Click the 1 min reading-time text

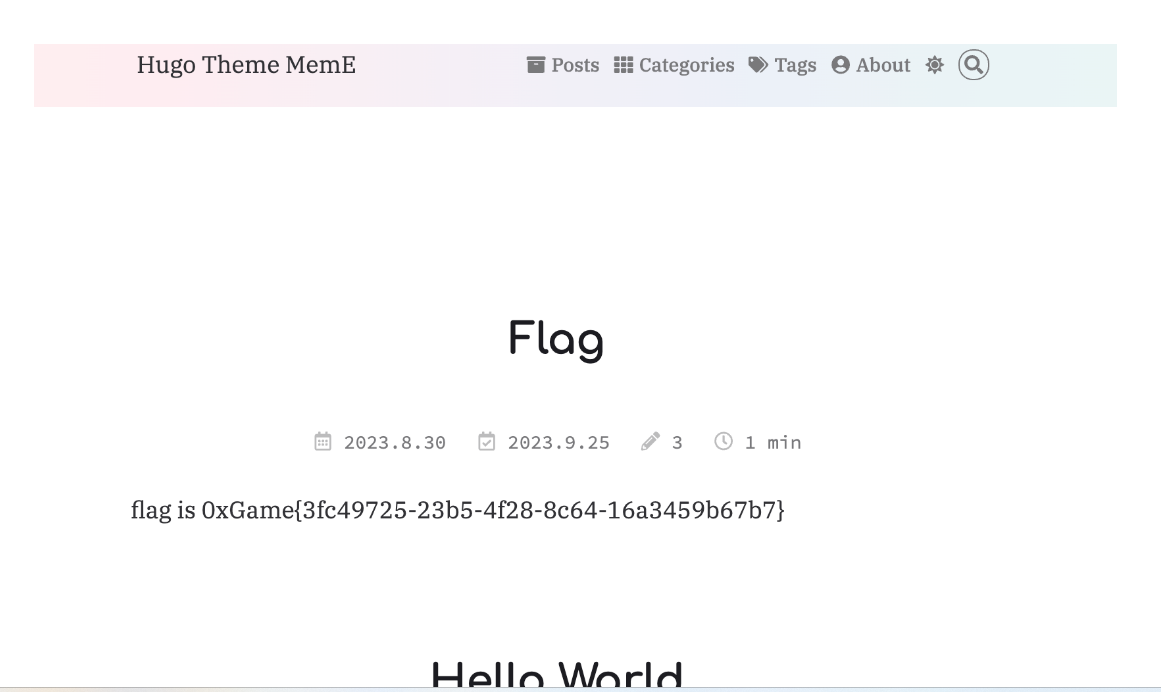770,441
